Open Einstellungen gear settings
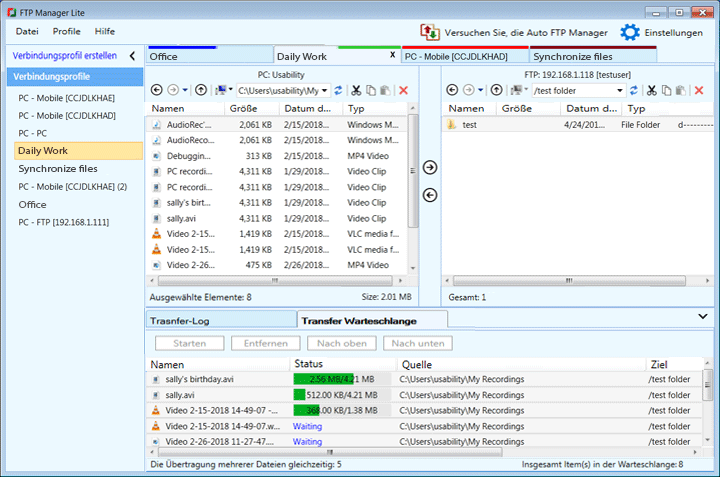 630,32
